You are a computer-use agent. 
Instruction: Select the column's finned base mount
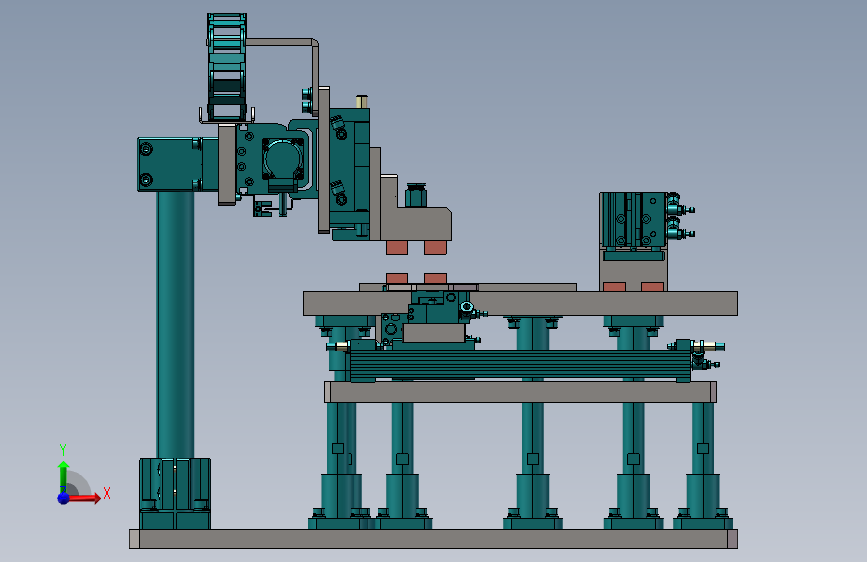(x=175, y=493)
